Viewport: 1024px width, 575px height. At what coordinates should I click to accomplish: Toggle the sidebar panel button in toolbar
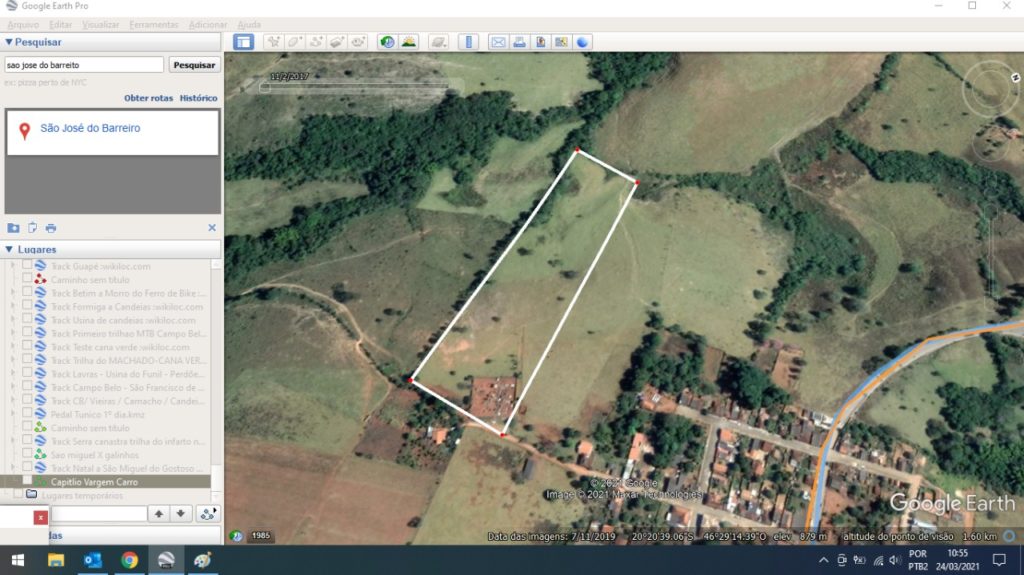(x=244, y=42)
